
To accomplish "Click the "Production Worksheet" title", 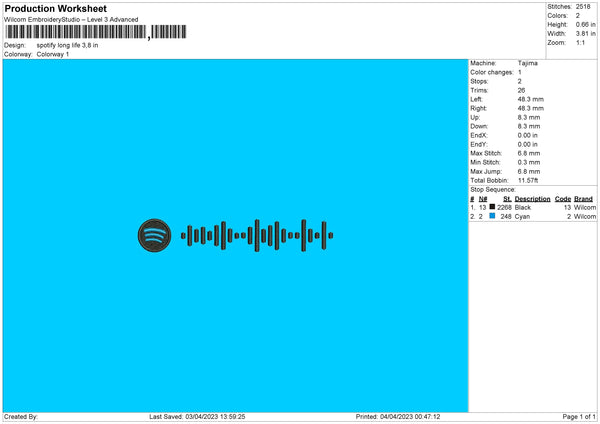I will click(x=55, y=8).
